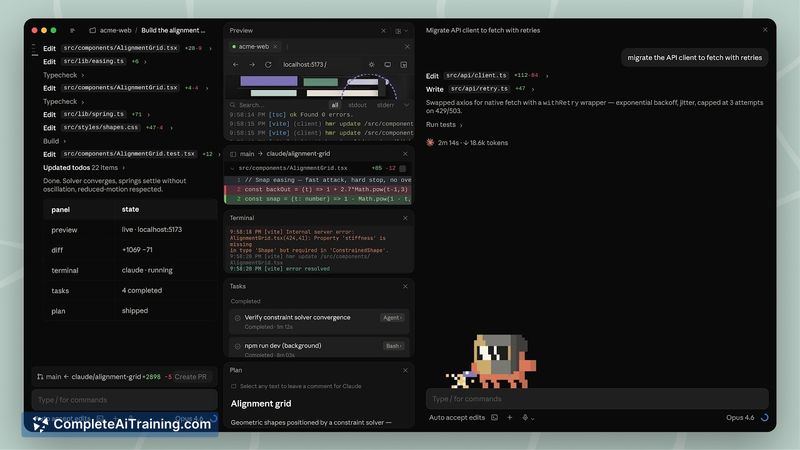Expand the Edit src/api/client.ts step
800x450 pixels.
547,76
